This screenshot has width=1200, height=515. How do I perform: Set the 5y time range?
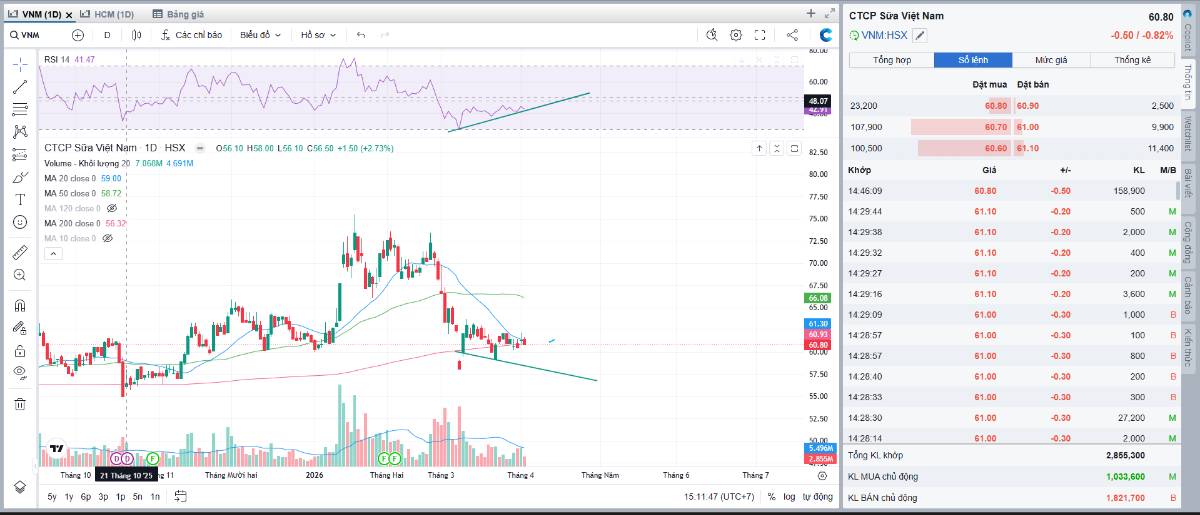coord(52,496)
